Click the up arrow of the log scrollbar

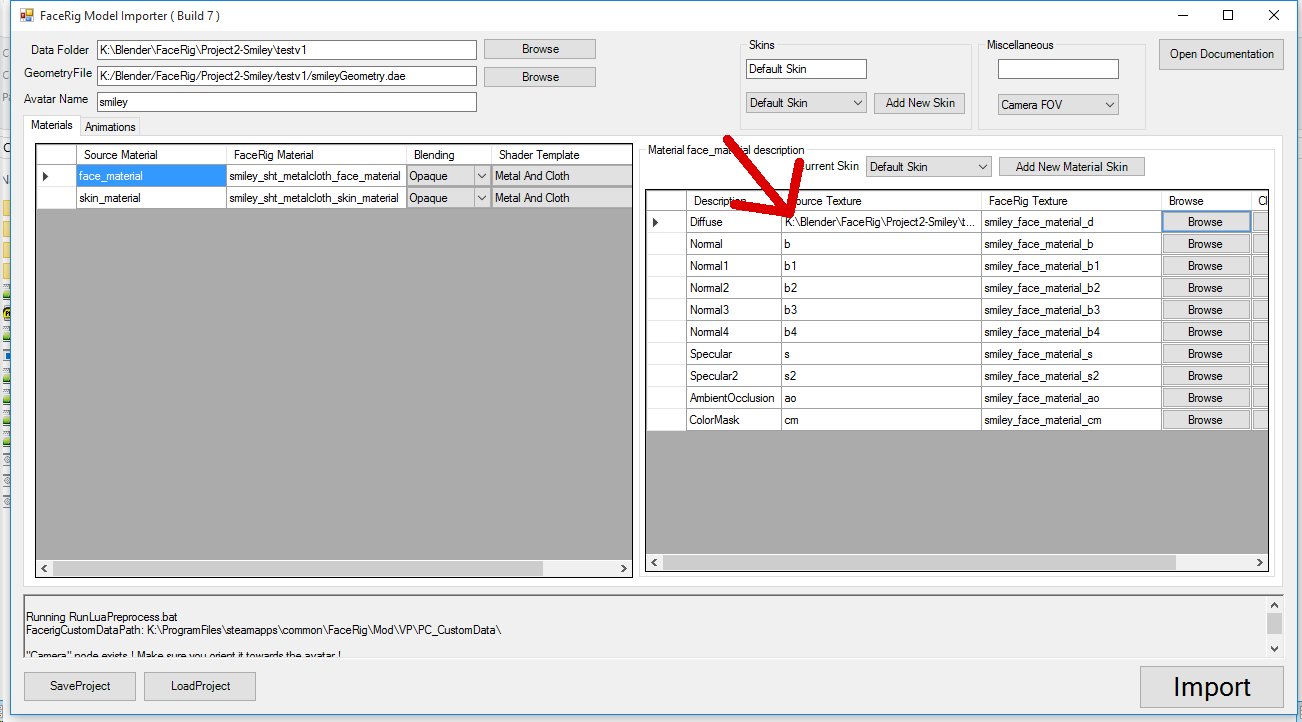[x=1274, y=605]
